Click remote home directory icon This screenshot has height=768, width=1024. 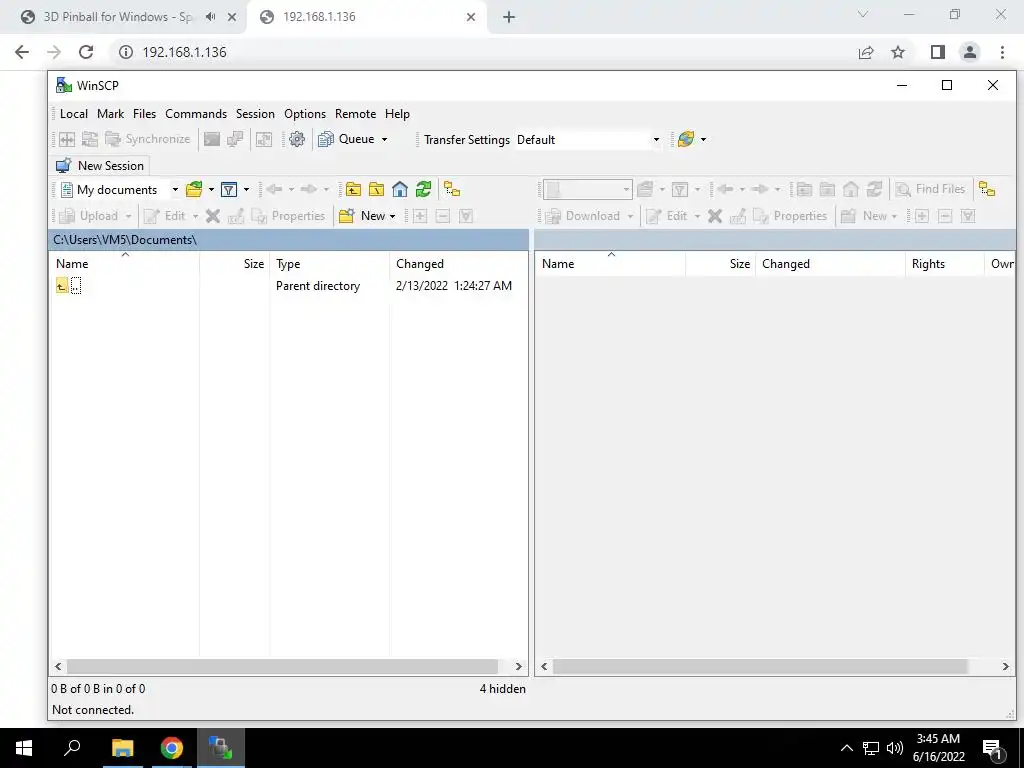(x=850, y=189)
